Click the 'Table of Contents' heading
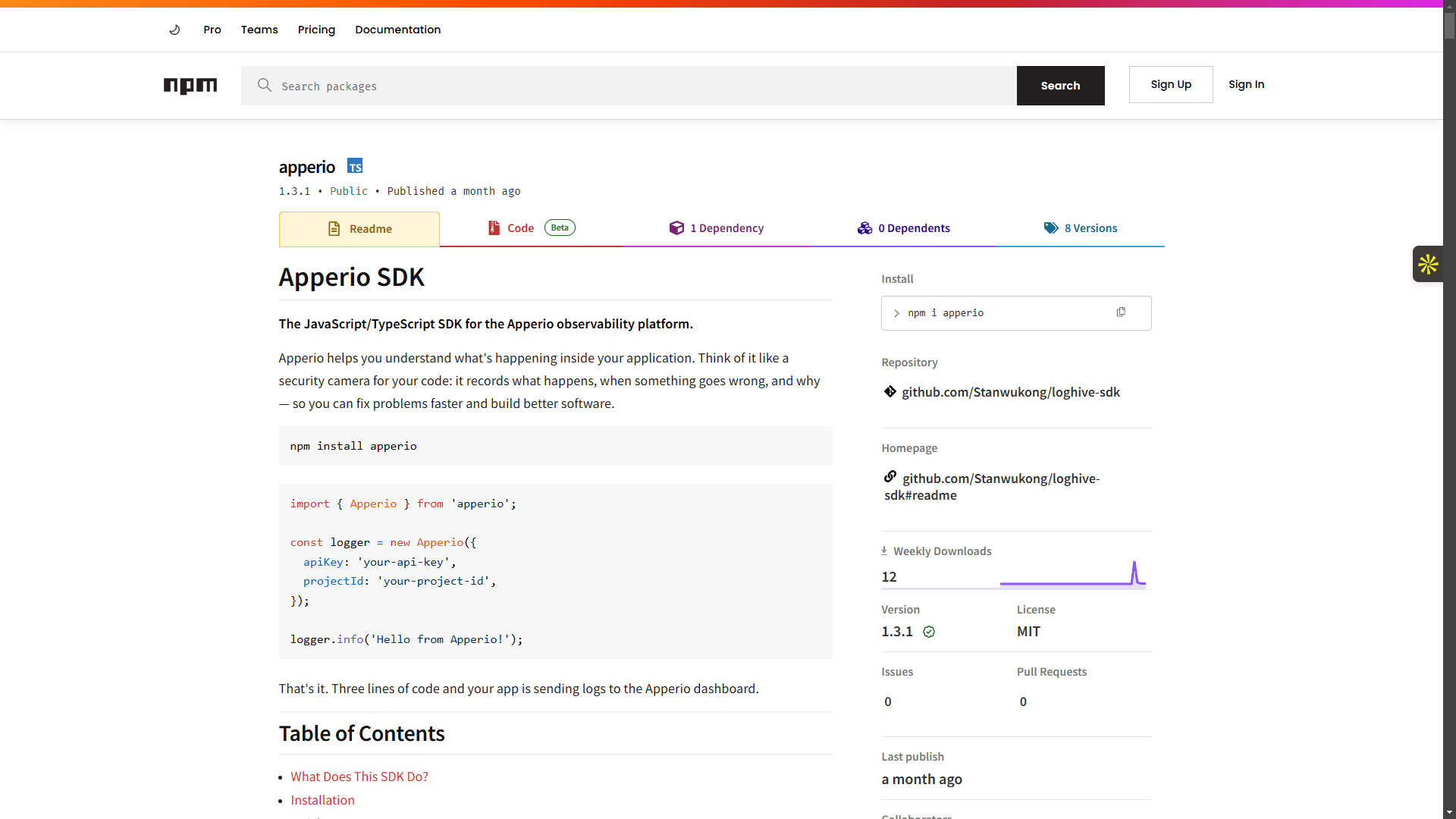 coord(362,733)
